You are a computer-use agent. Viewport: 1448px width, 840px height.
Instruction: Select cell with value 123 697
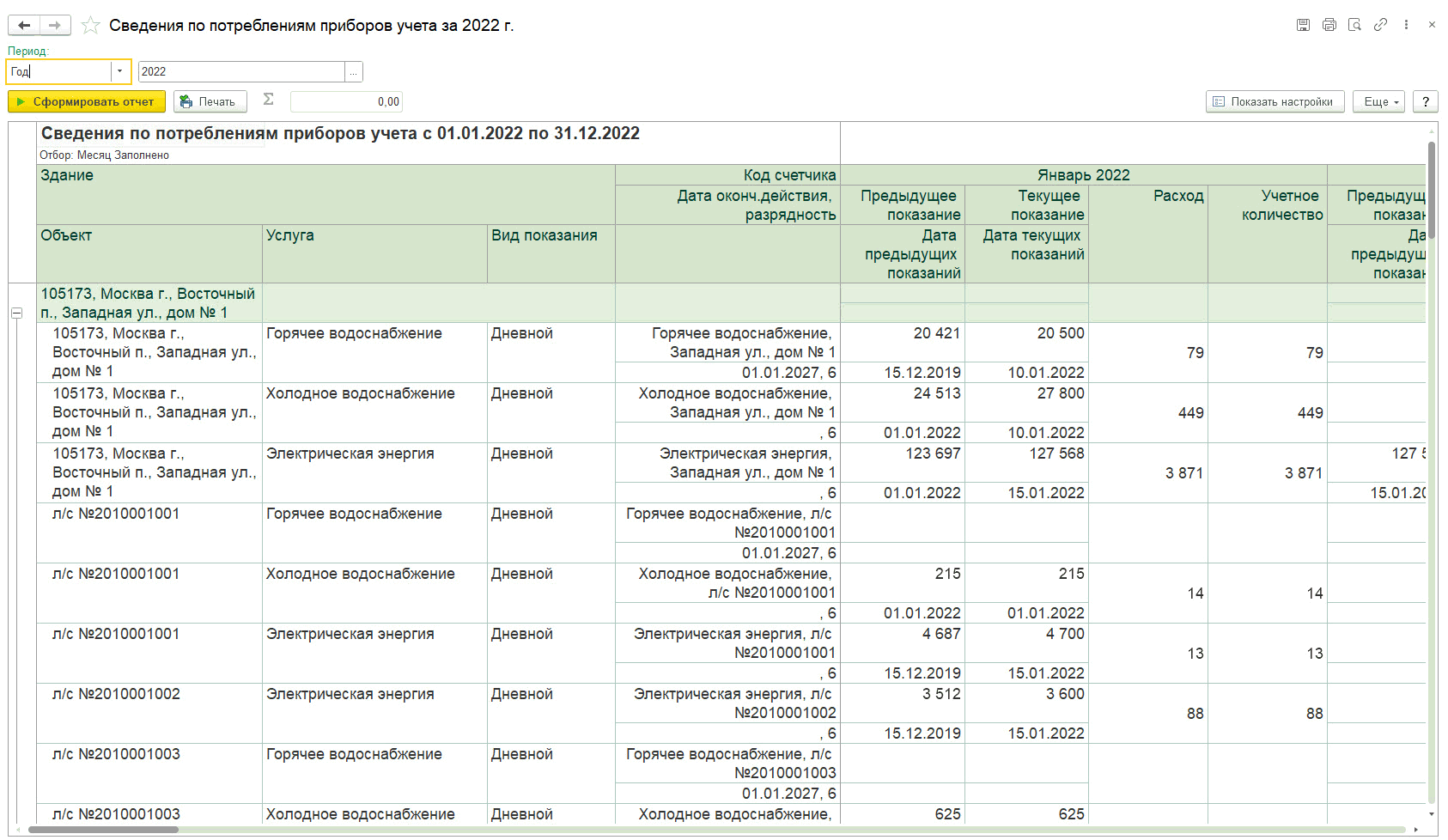pyautogui.click(x=903, y=462)
